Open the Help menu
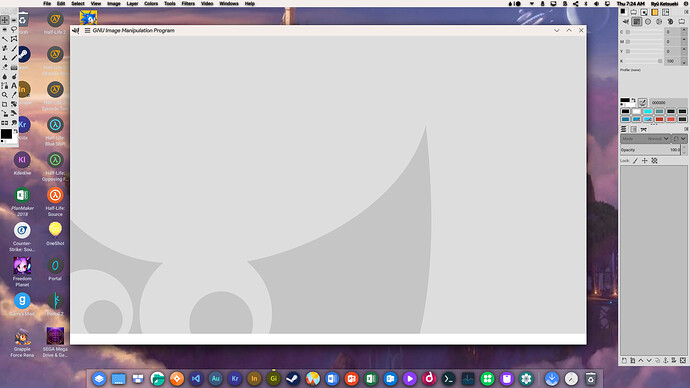The height and width of the screenshot is (388, 690). pos(250,4)
